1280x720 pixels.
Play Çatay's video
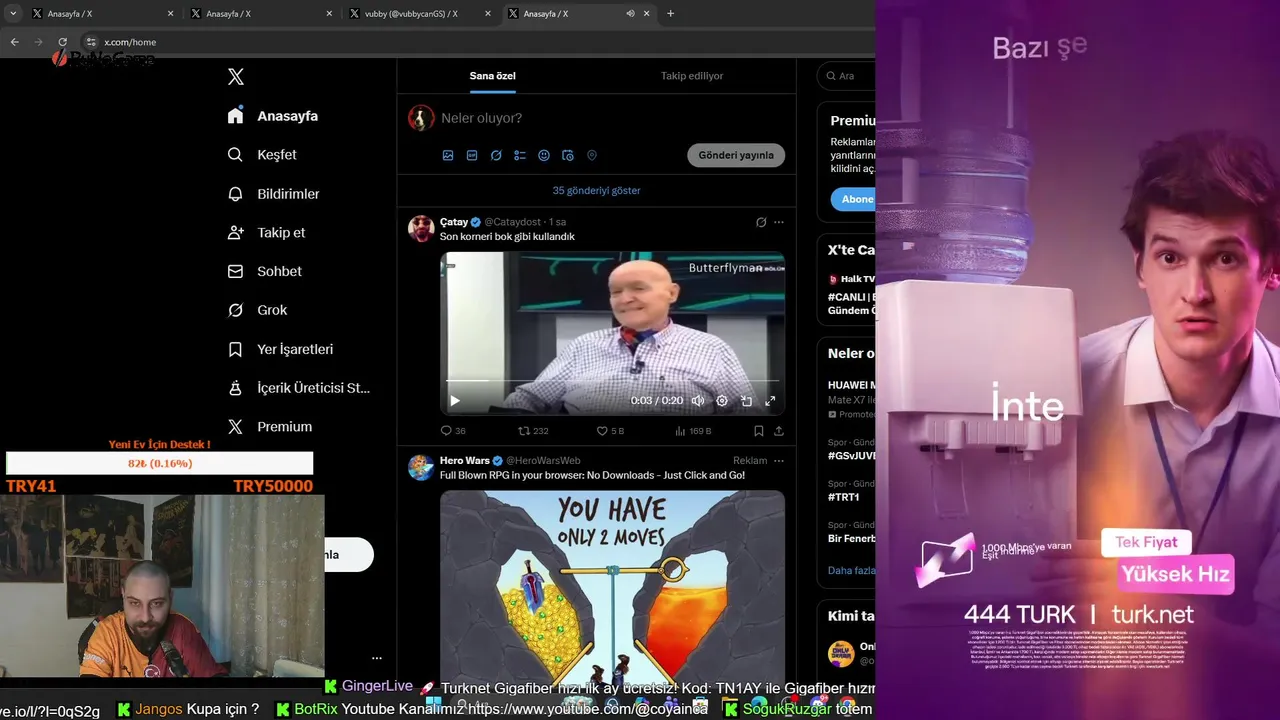coord(455,401)
